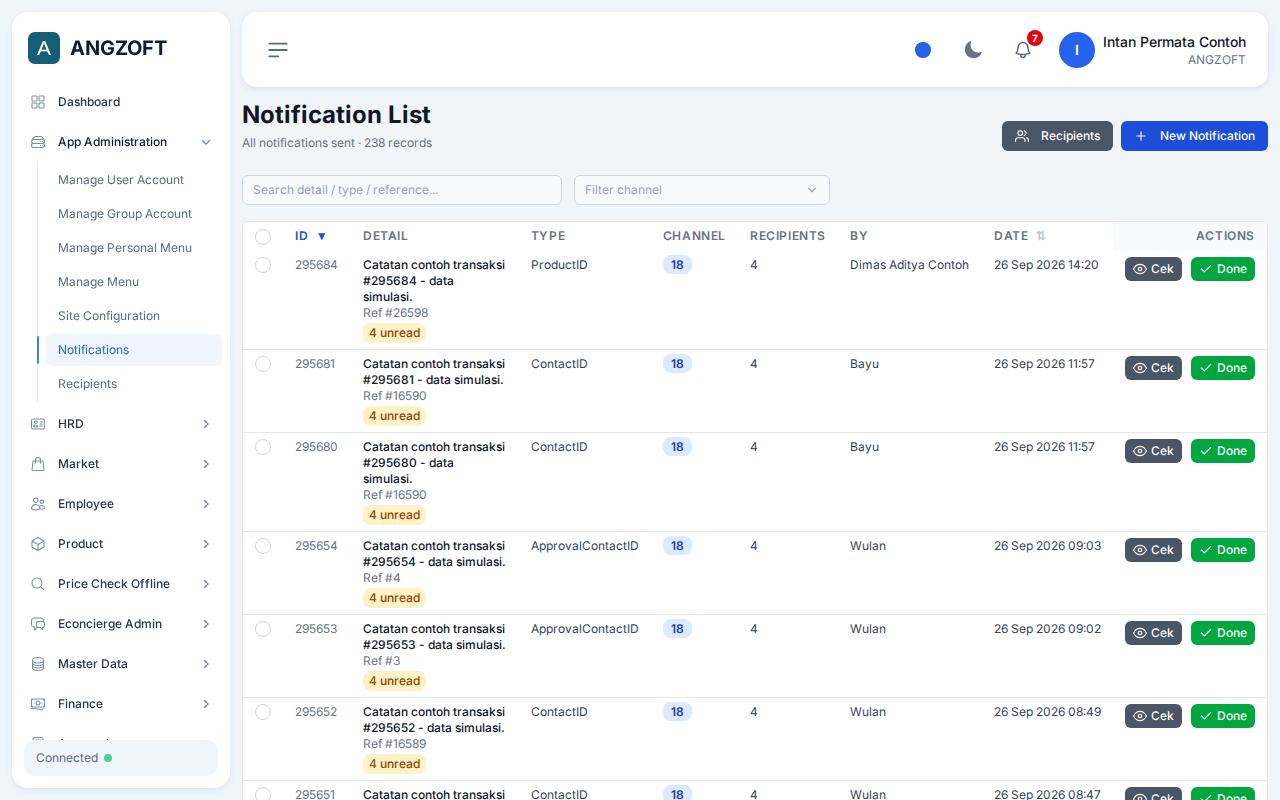Sort by ID column arrow

pos(322,236)
